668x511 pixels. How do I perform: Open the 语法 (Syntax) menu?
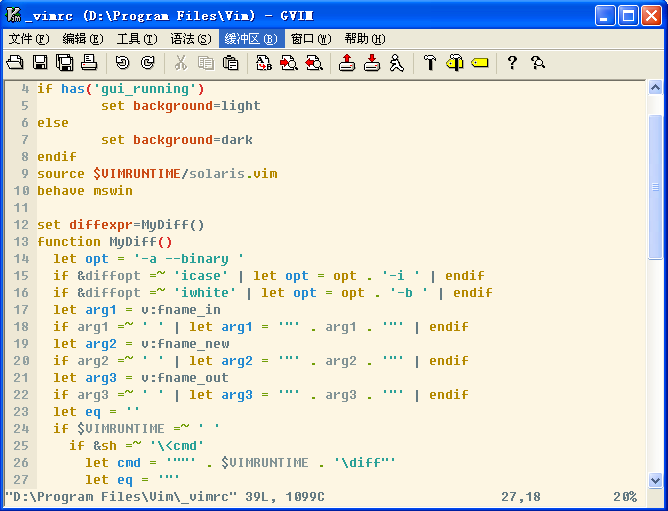pyautogui.click(x=190, y=38)
